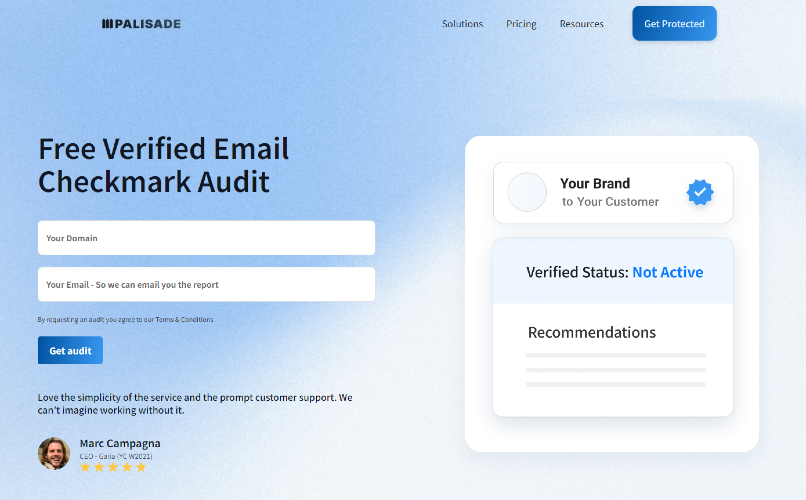Viewport: 806px width, 500px height.
Task: Click the 'Not Active' status text
Action: click(668, 272)
